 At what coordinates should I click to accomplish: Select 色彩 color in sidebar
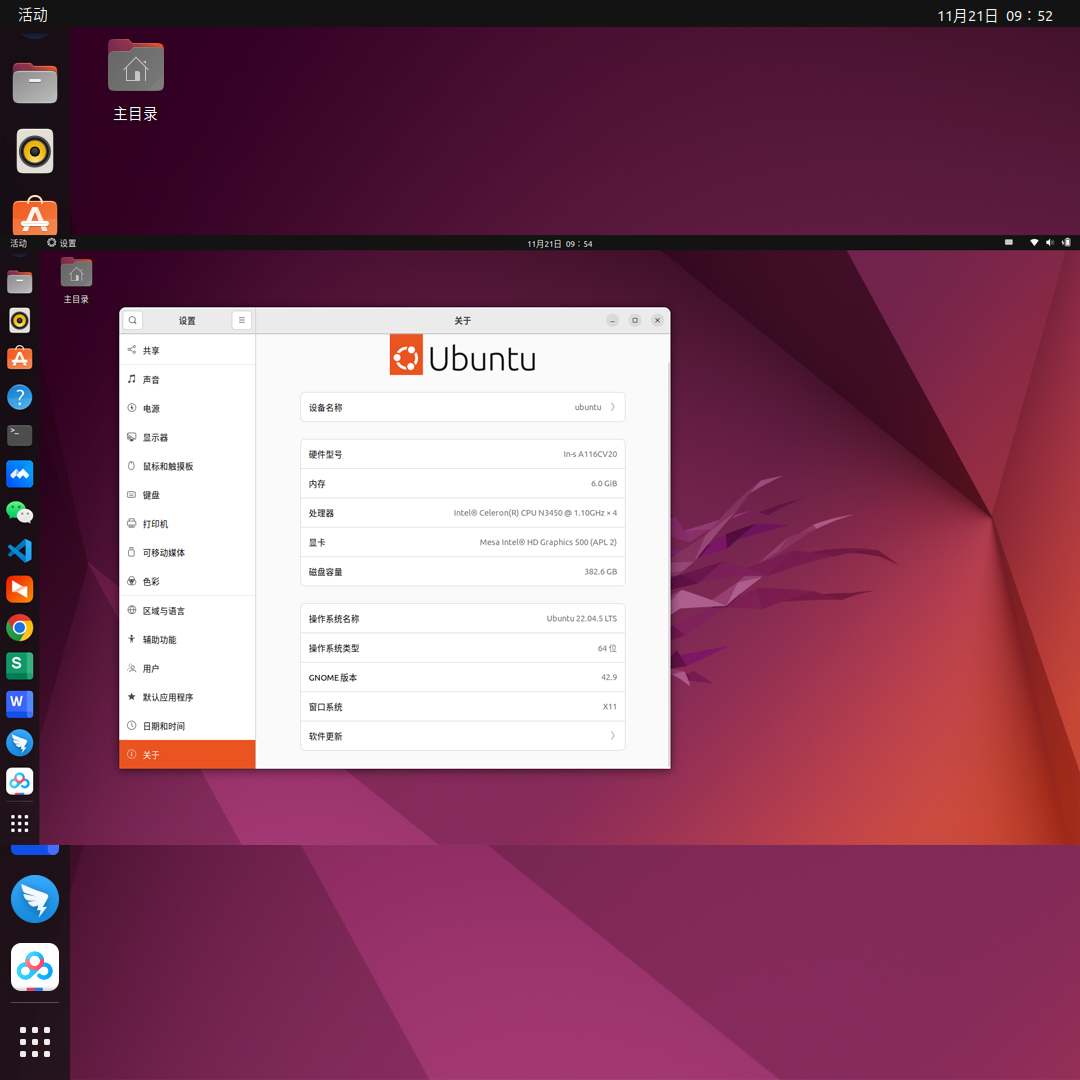(187, 581)
